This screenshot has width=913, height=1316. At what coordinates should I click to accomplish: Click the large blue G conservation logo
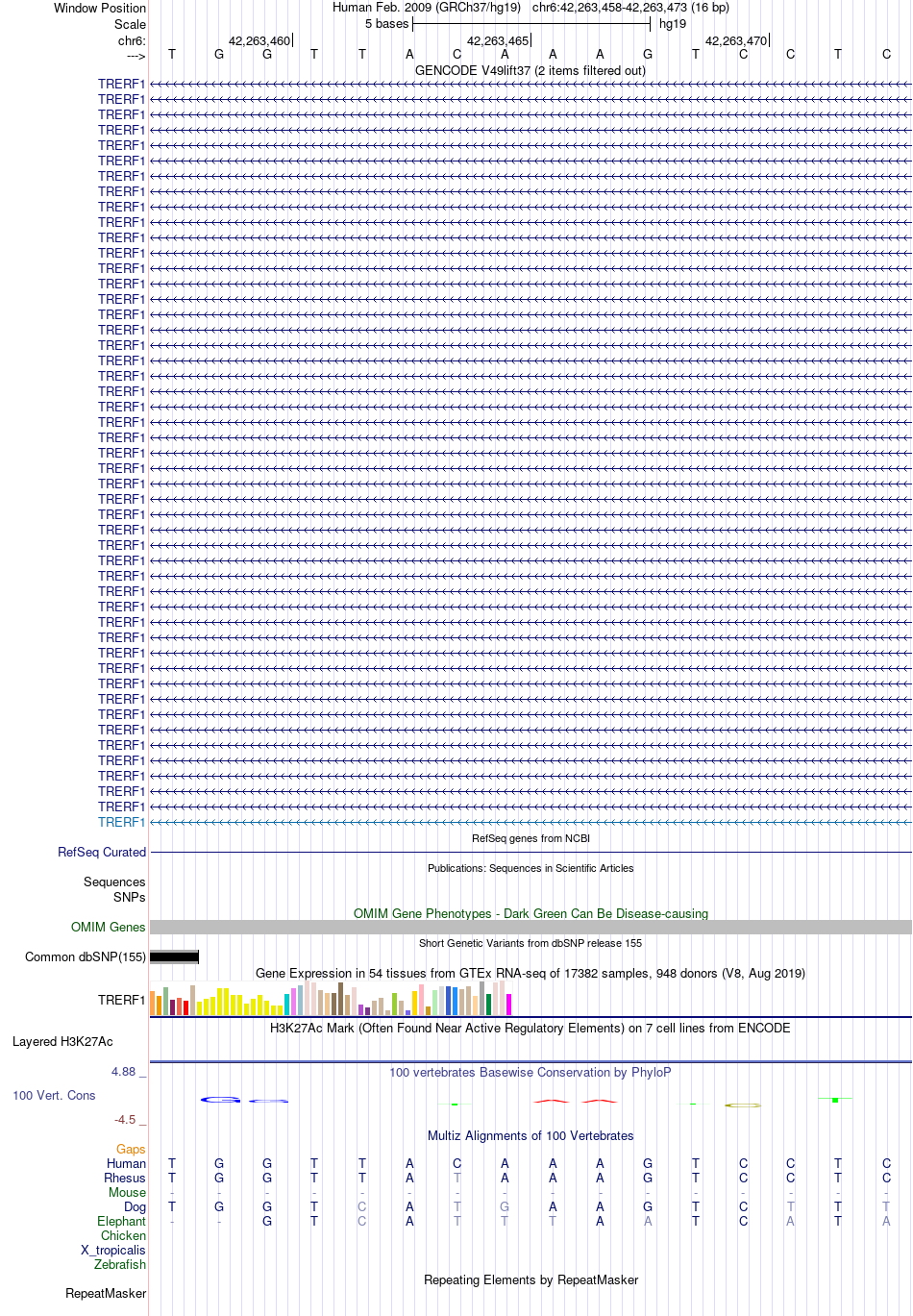coord(220,1100)
